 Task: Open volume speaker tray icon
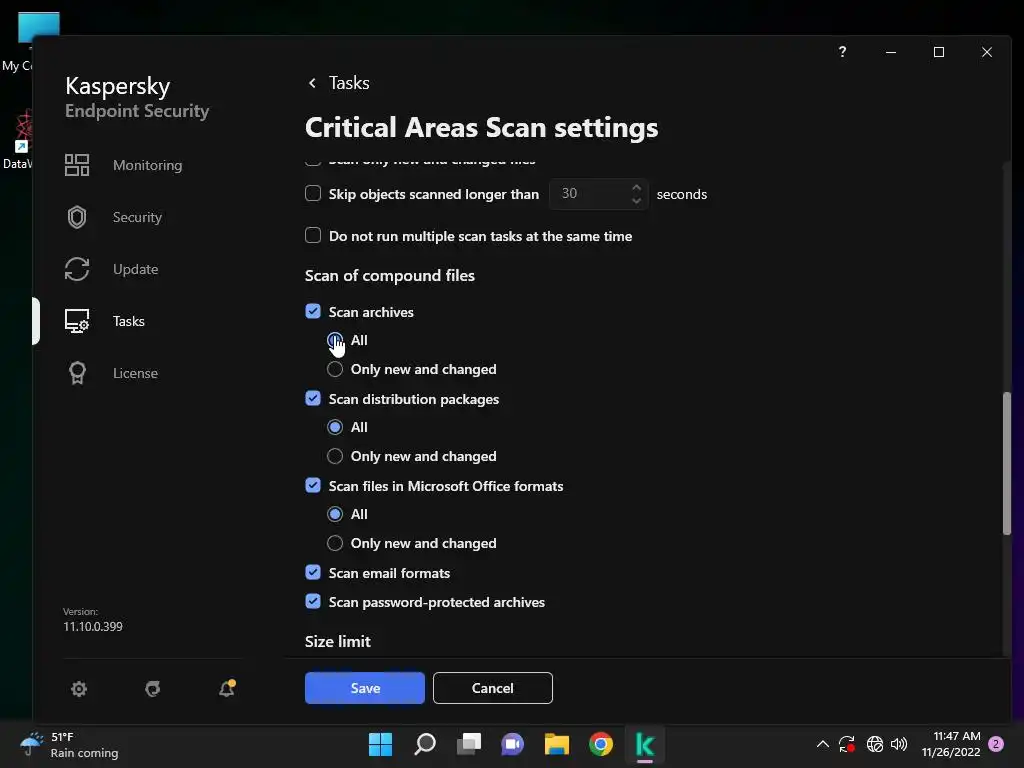coord(899,744)
